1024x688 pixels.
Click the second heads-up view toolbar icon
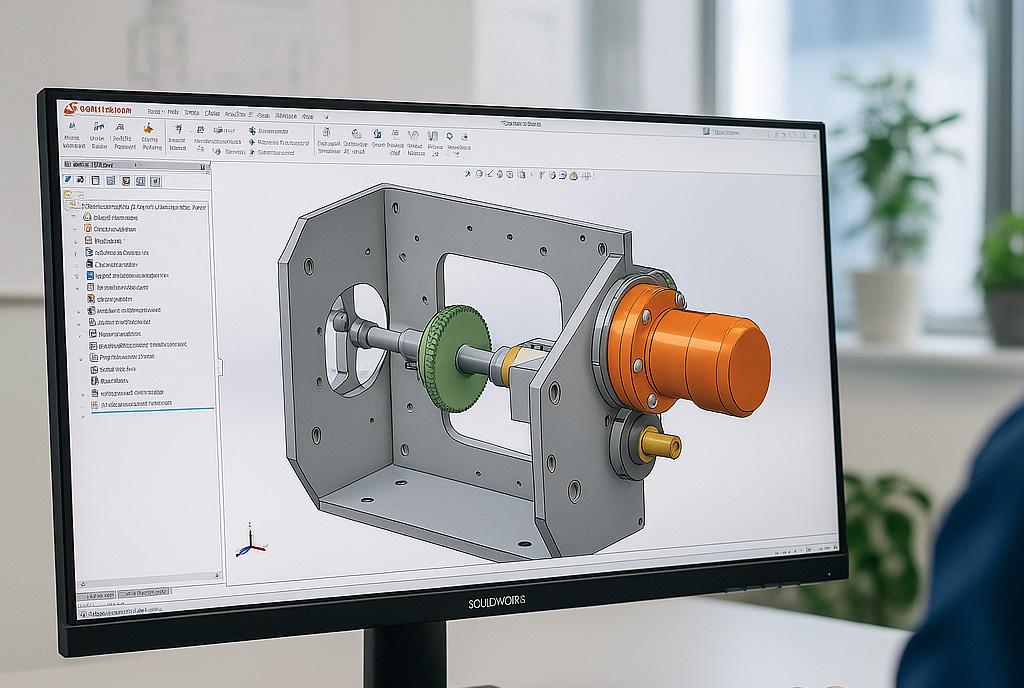[x=479, y=174]
